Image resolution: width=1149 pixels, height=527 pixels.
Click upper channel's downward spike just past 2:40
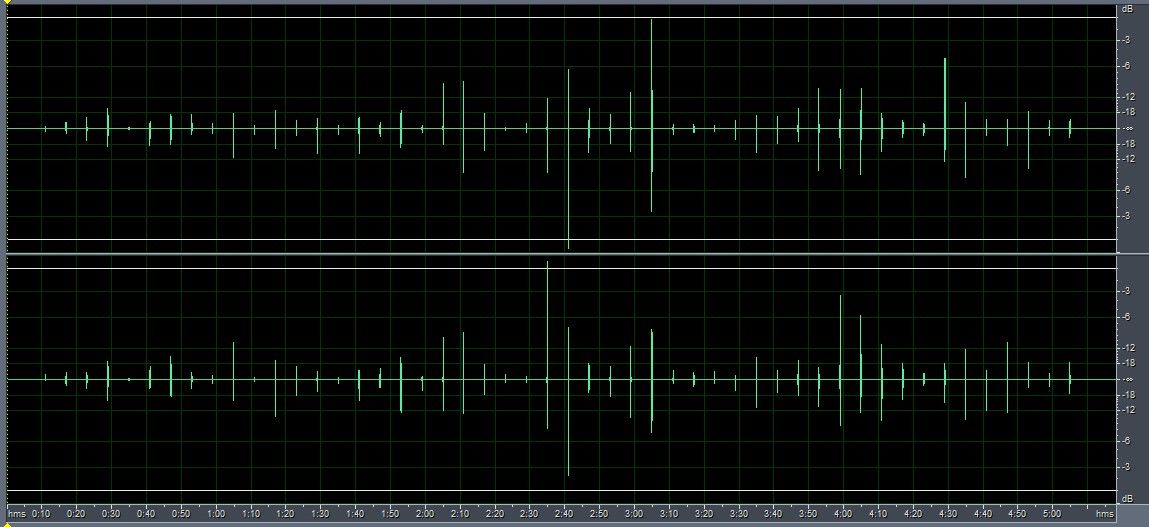(x=568, y=158)
